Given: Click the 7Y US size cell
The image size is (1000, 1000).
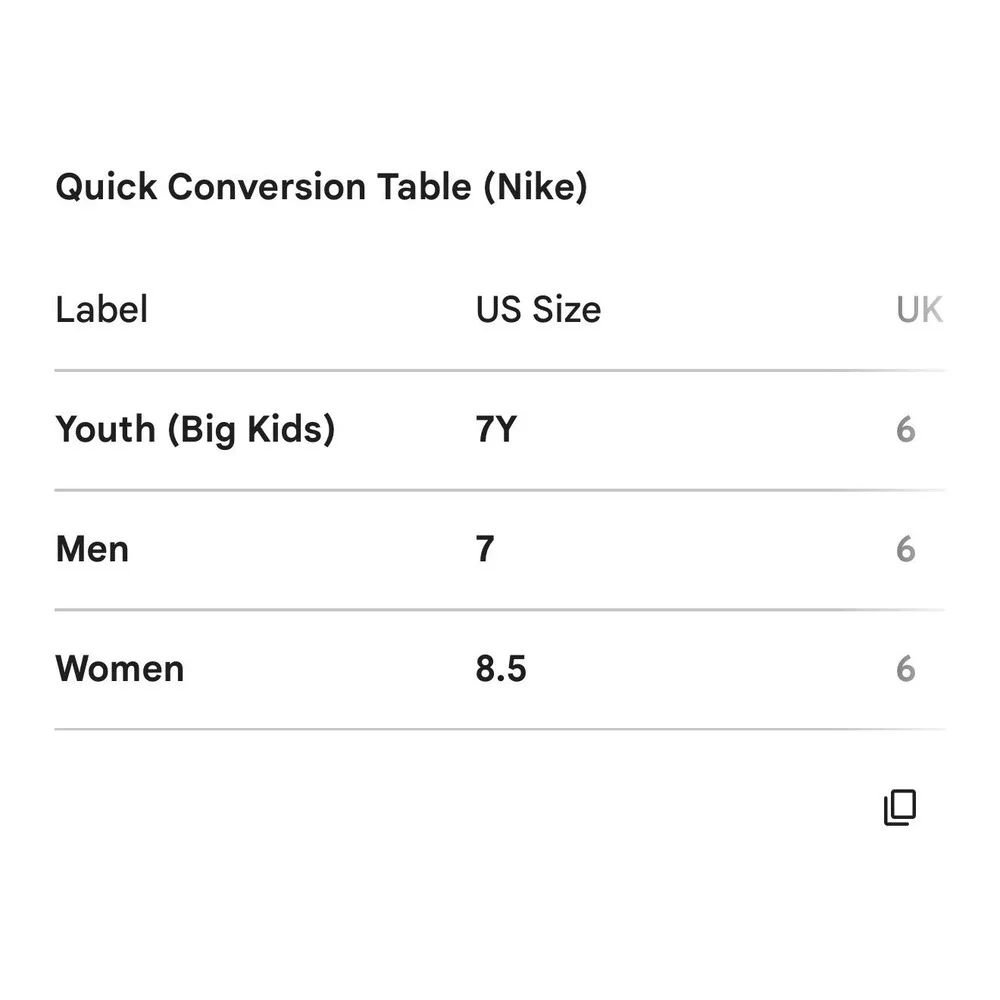Looking at the screenshot, I should pyautogui.click(x=496, y=429).
